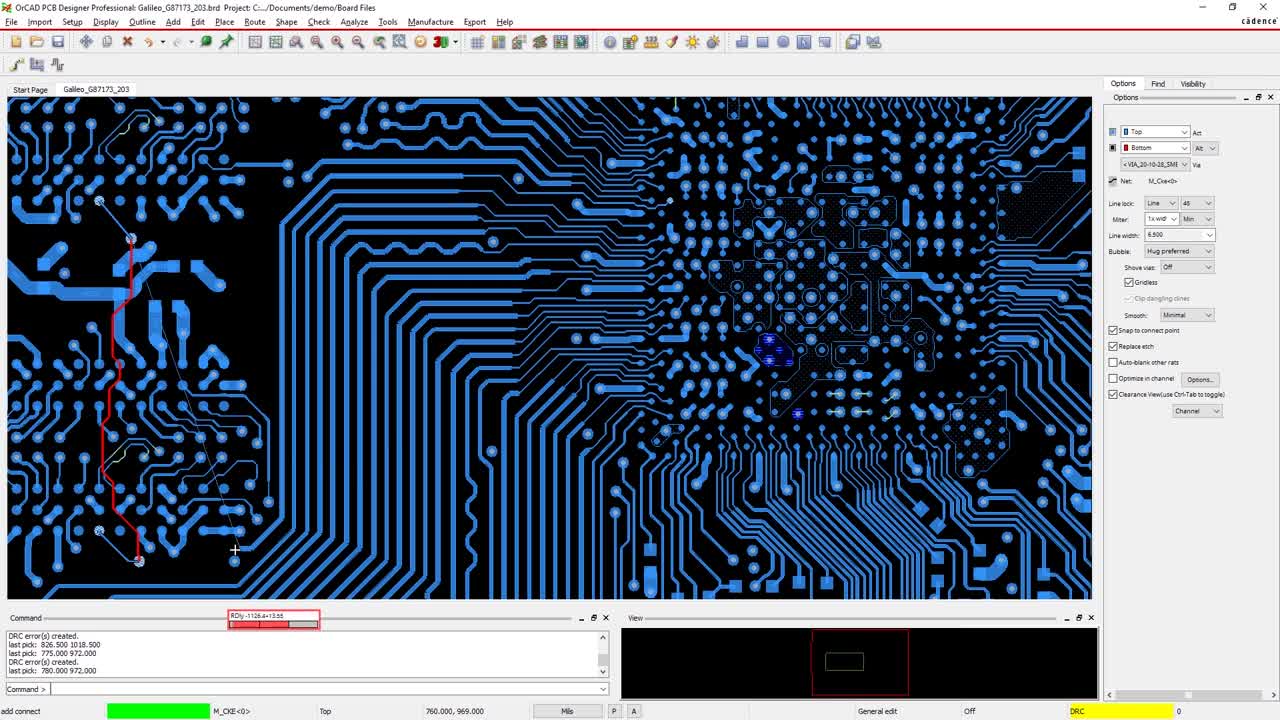The image size is (1280, 720).
Task: Click the red Delete X icon
Action: click(127, 42)
